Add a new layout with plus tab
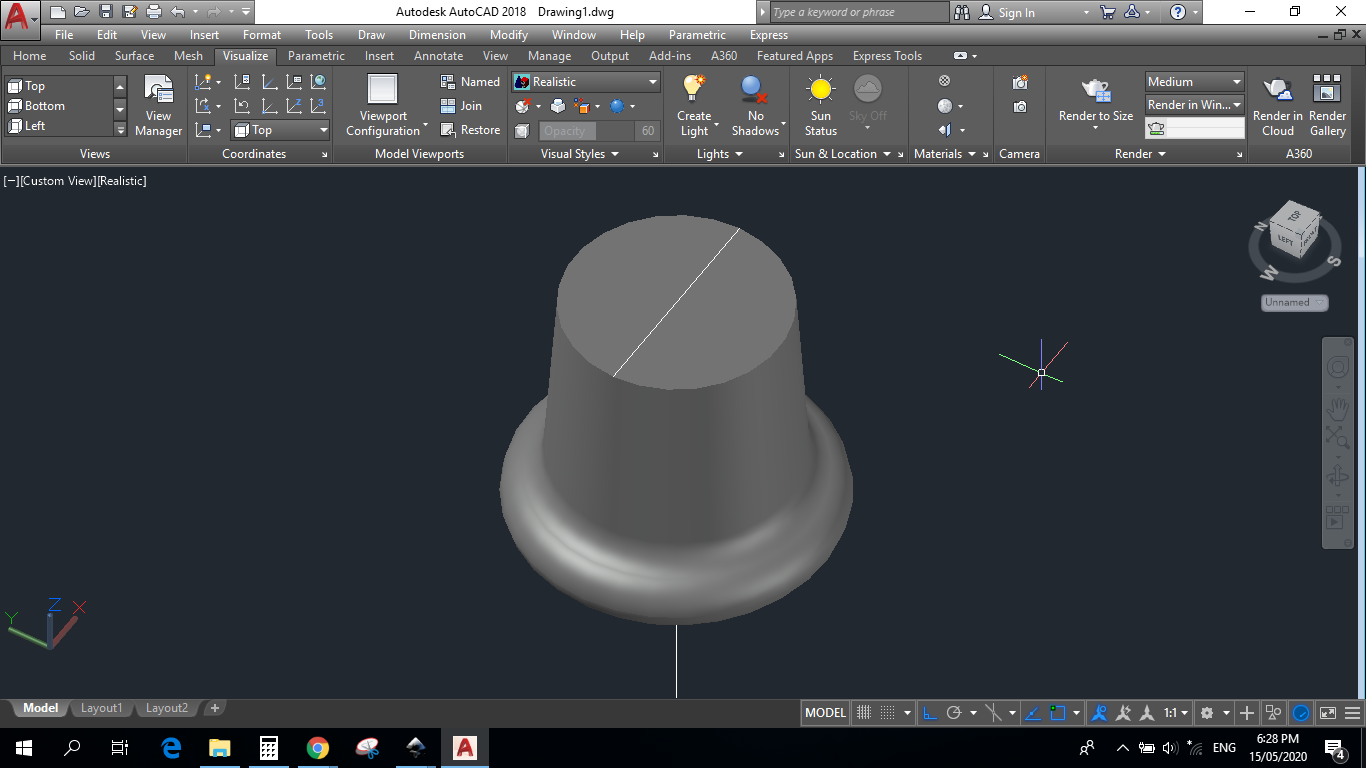The width and height of the screenshot is (1366, 768). pyautogui.click(x=214, y=708)
